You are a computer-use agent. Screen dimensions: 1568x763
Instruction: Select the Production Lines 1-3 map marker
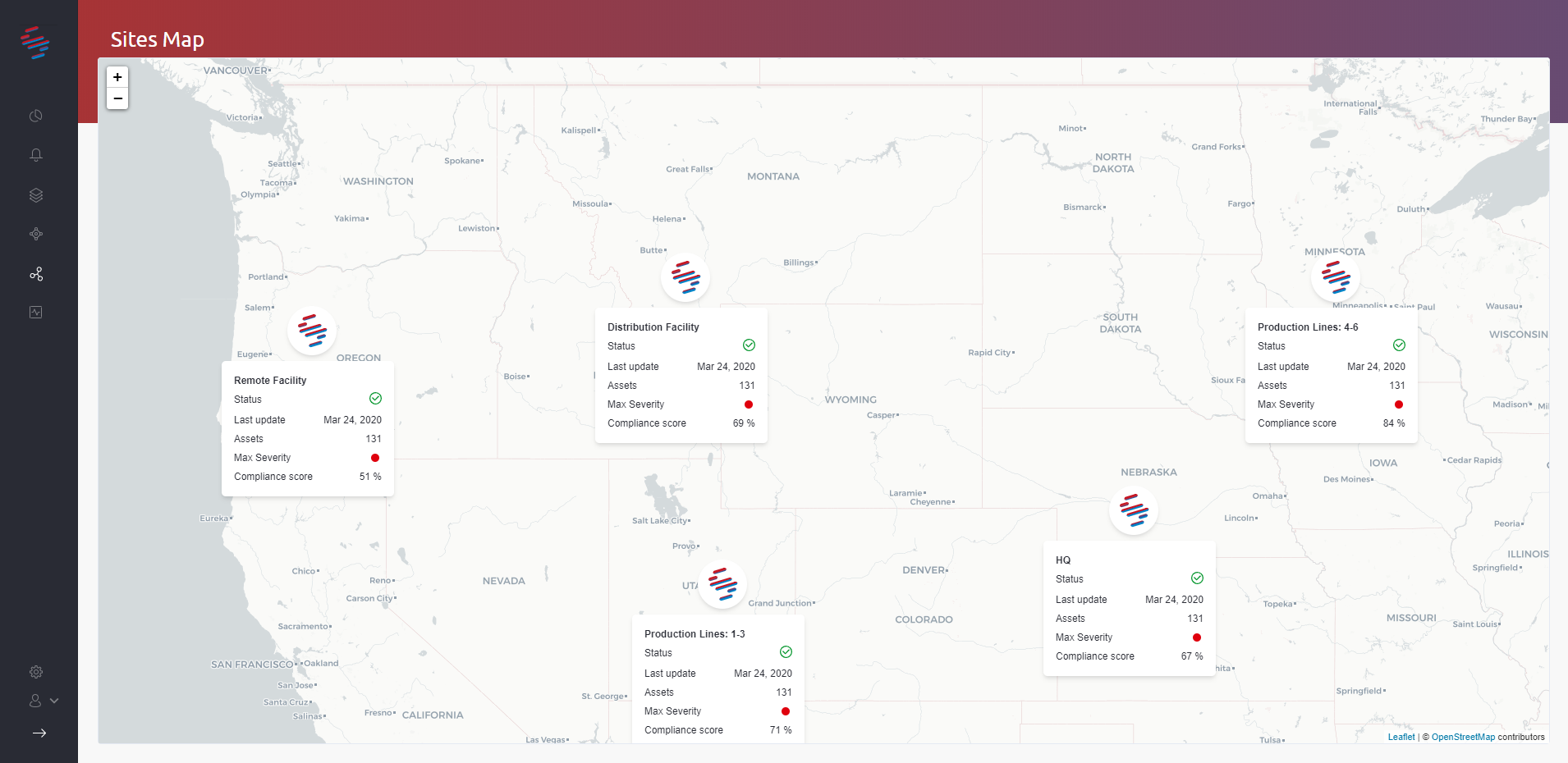pos(722,584)
